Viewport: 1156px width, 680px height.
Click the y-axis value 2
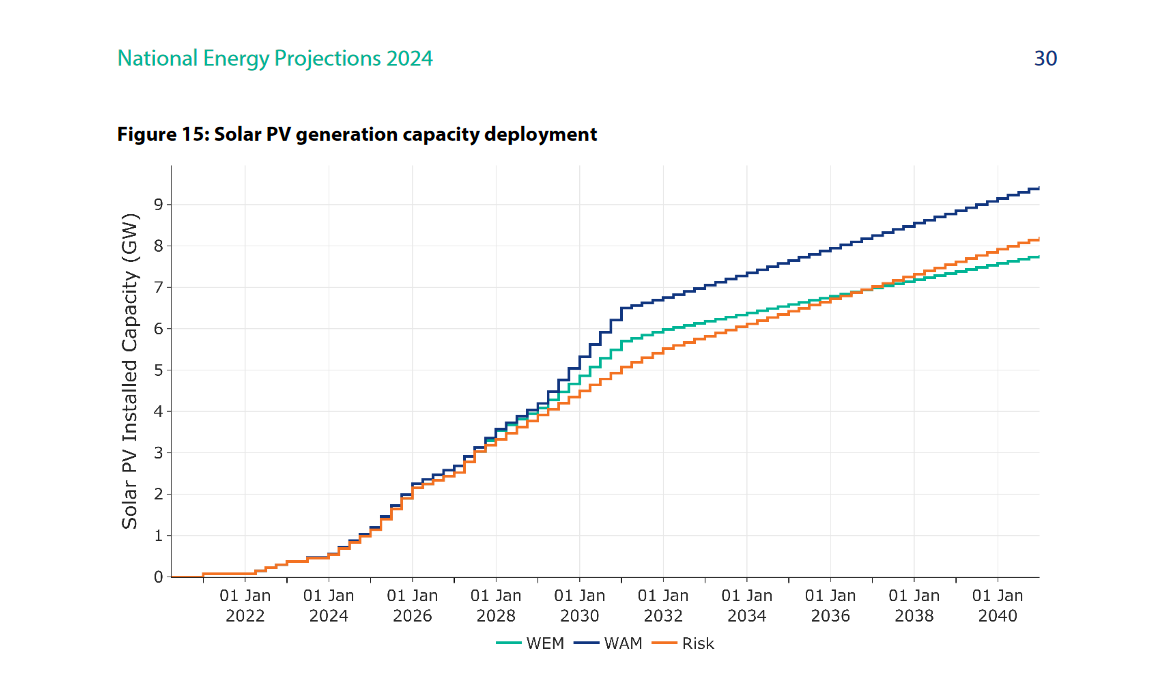(159, 494)
